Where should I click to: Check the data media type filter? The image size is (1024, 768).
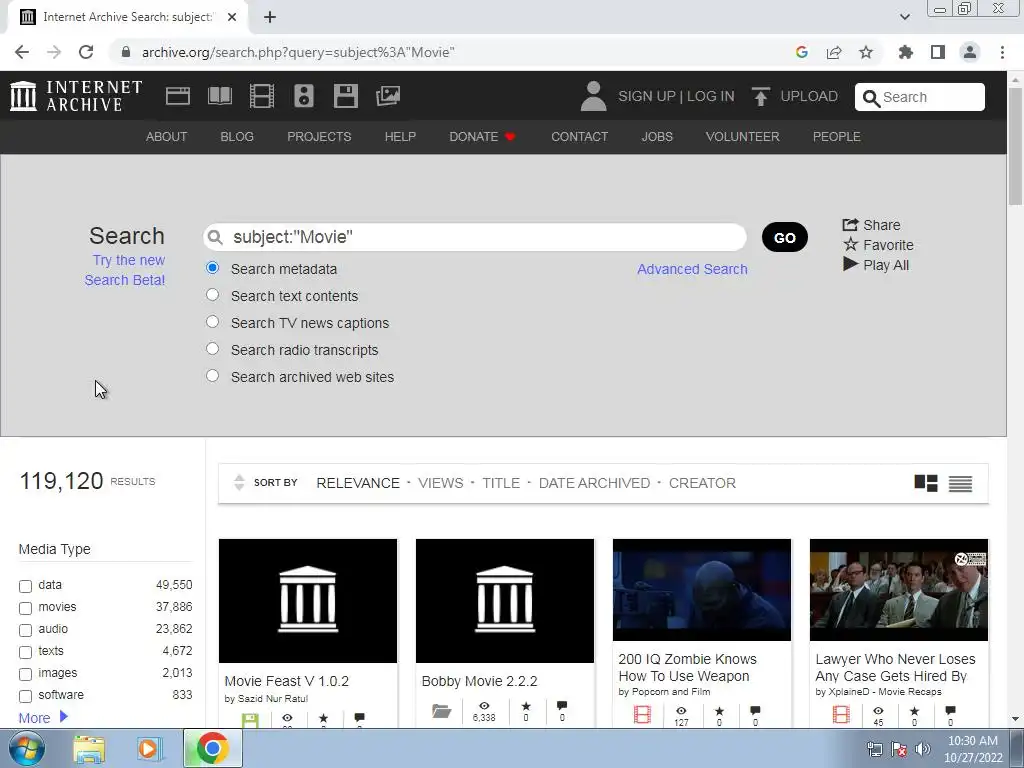[25, 586]
